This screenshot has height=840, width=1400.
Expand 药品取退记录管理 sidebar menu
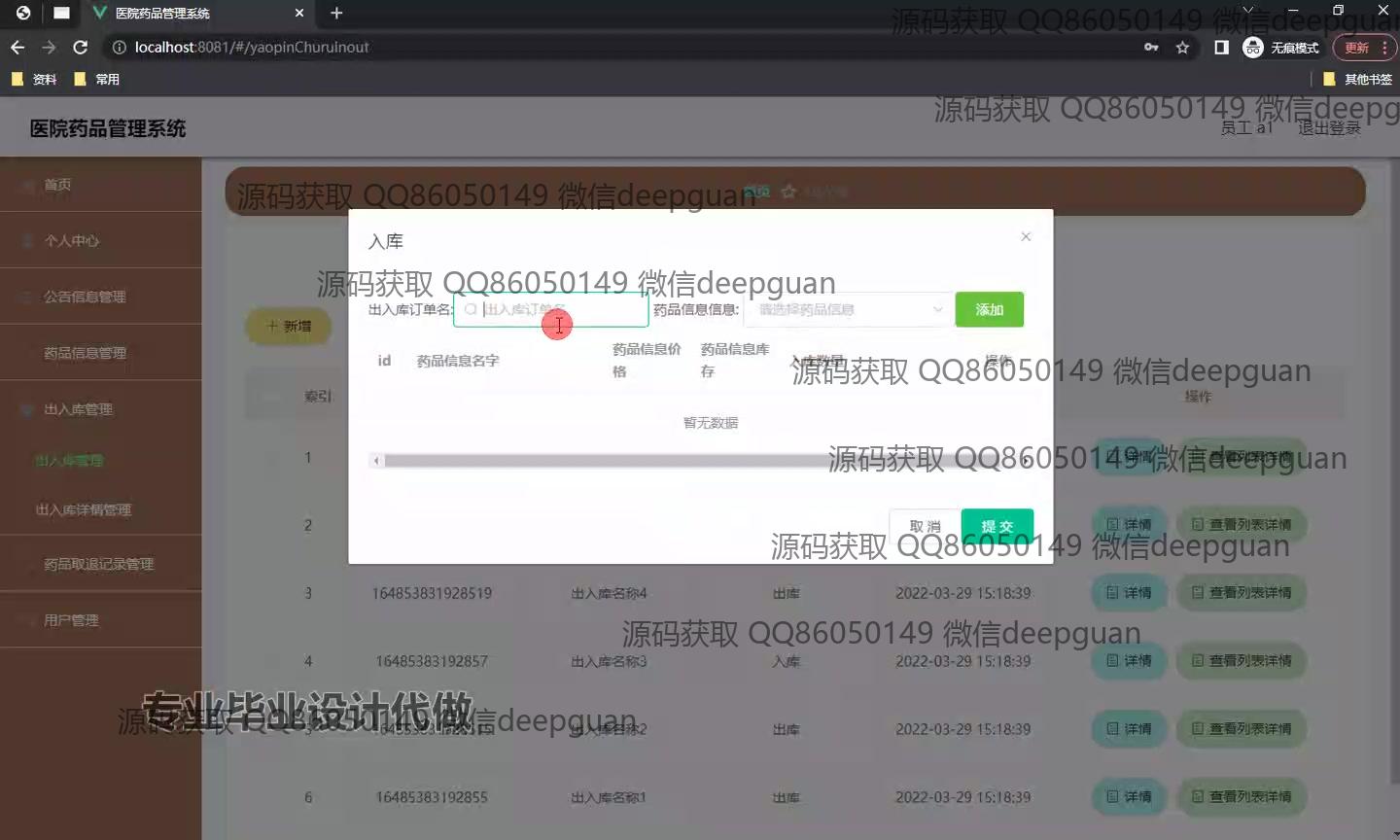101,564
